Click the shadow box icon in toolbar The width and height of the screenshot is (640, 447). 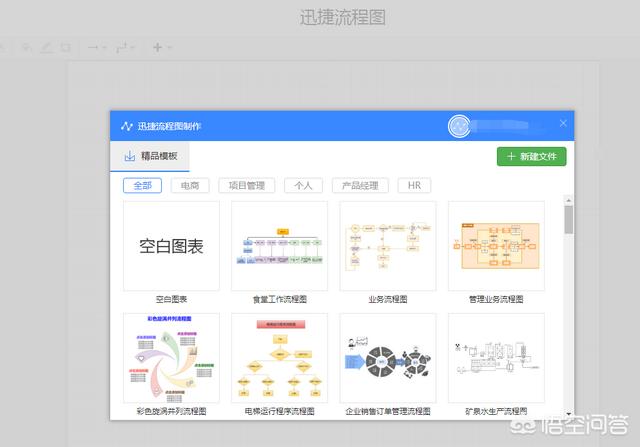65,48
